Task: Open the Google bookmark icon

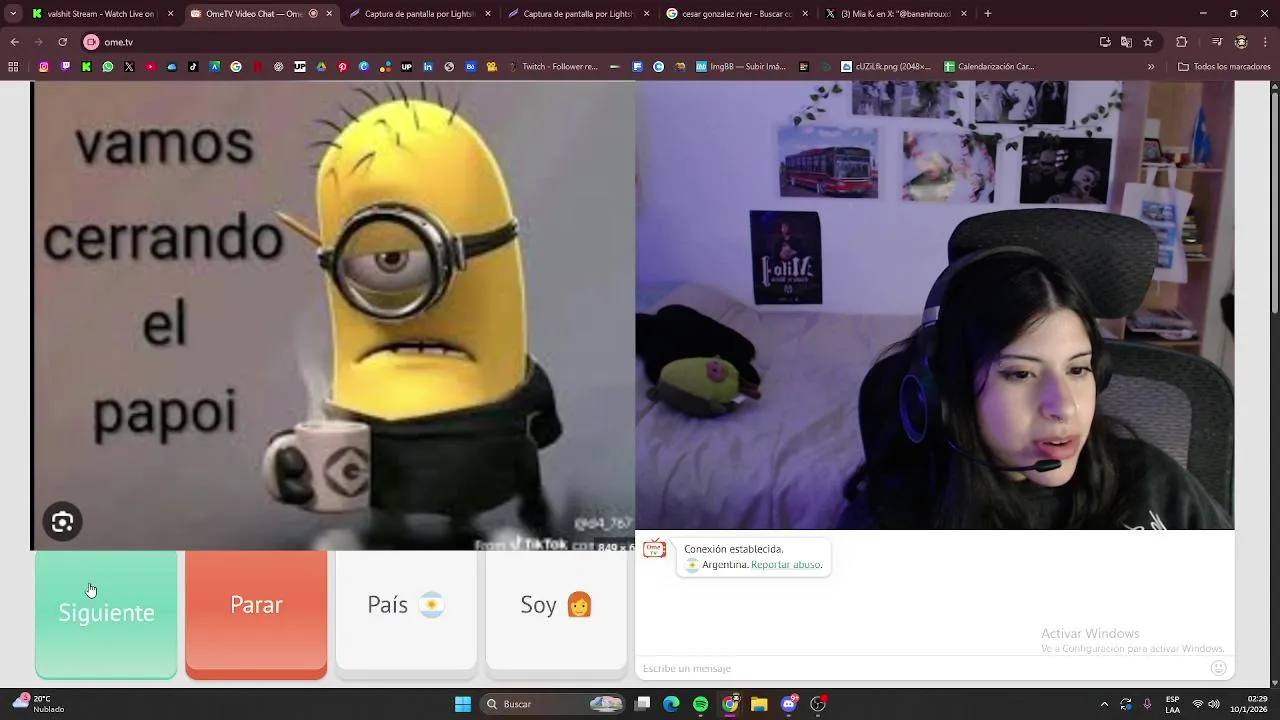Action: tap(236, 67)
